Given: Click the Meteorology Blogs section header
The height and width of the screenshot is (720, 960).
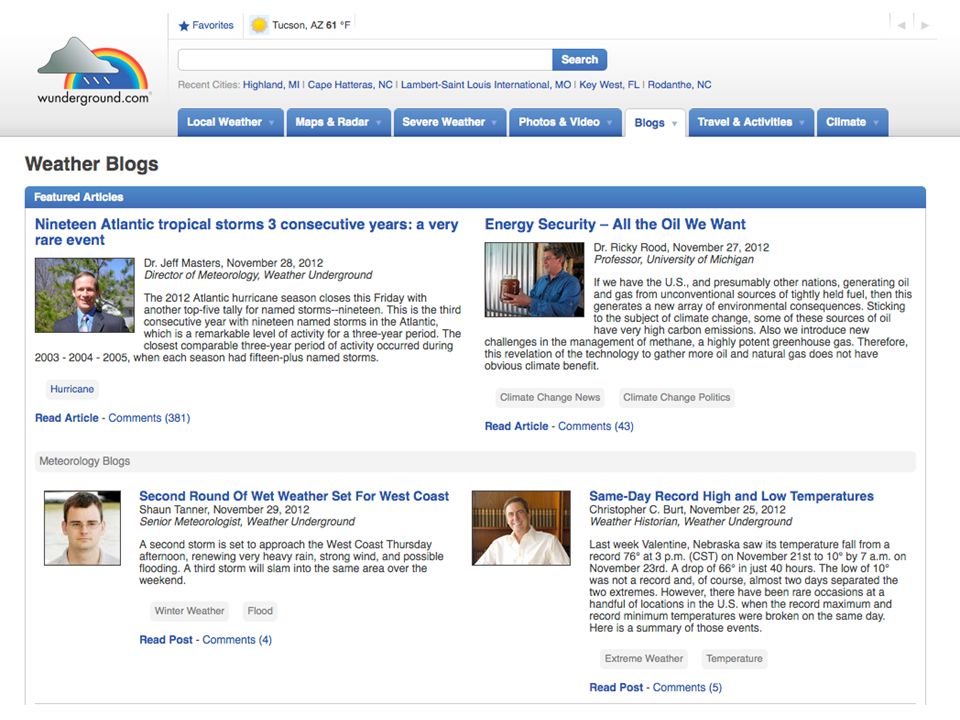Looking at the screenshot, I should [x=475, y=461].
